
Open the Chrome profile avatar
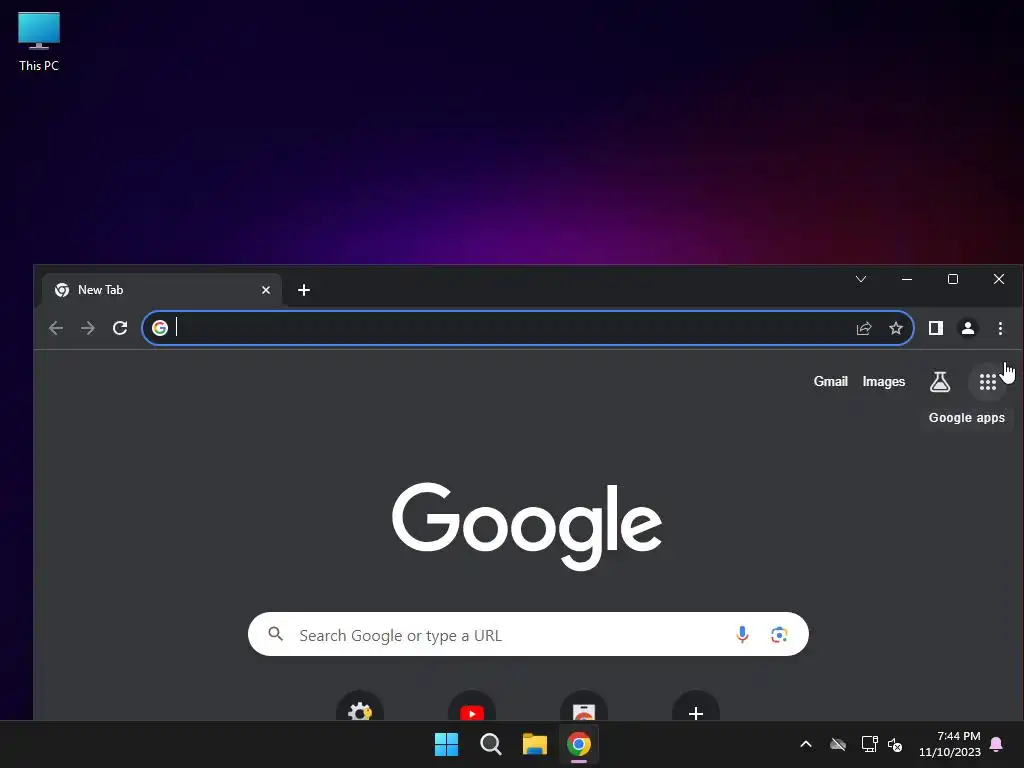968,328
